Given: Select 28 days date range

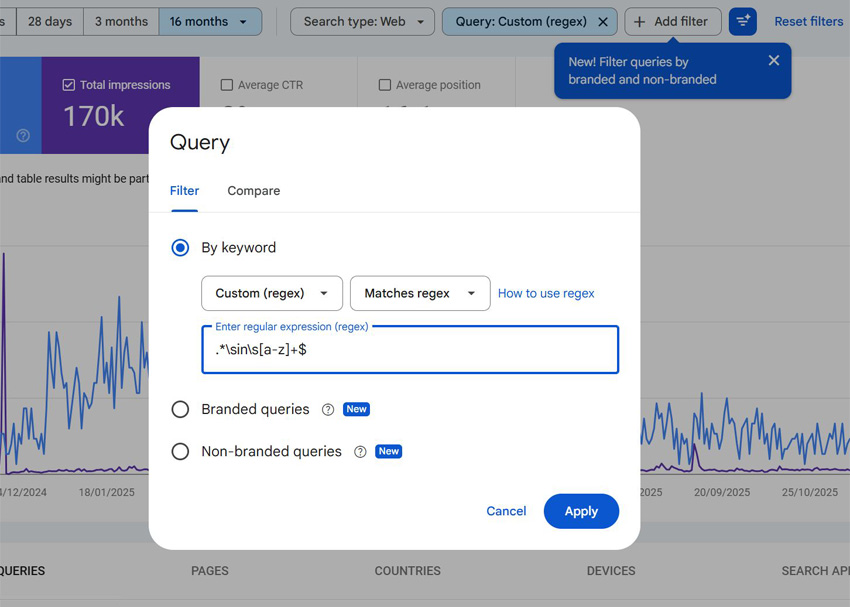Looking at the screenshot, I should 50,22.
